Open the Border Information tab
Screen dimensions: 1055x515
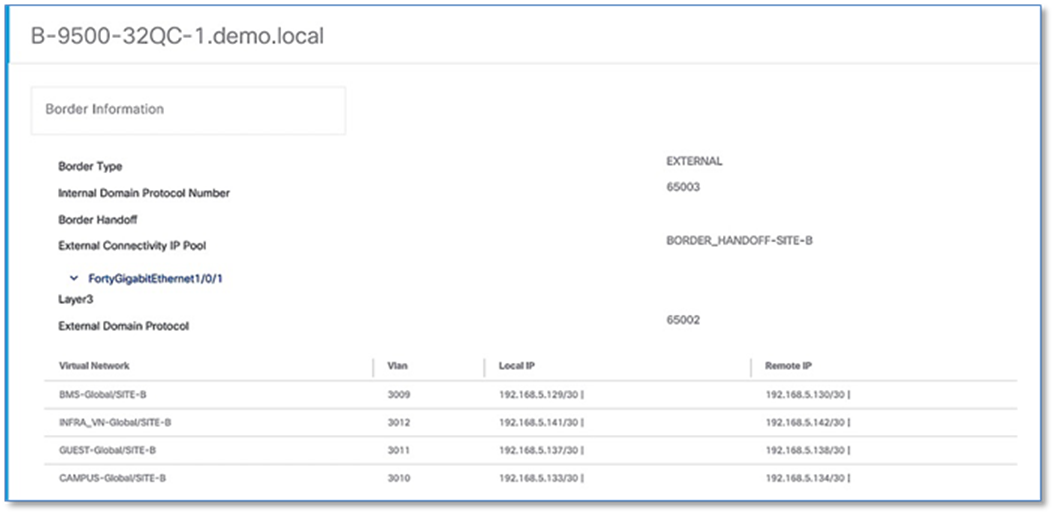click(188, 110)
